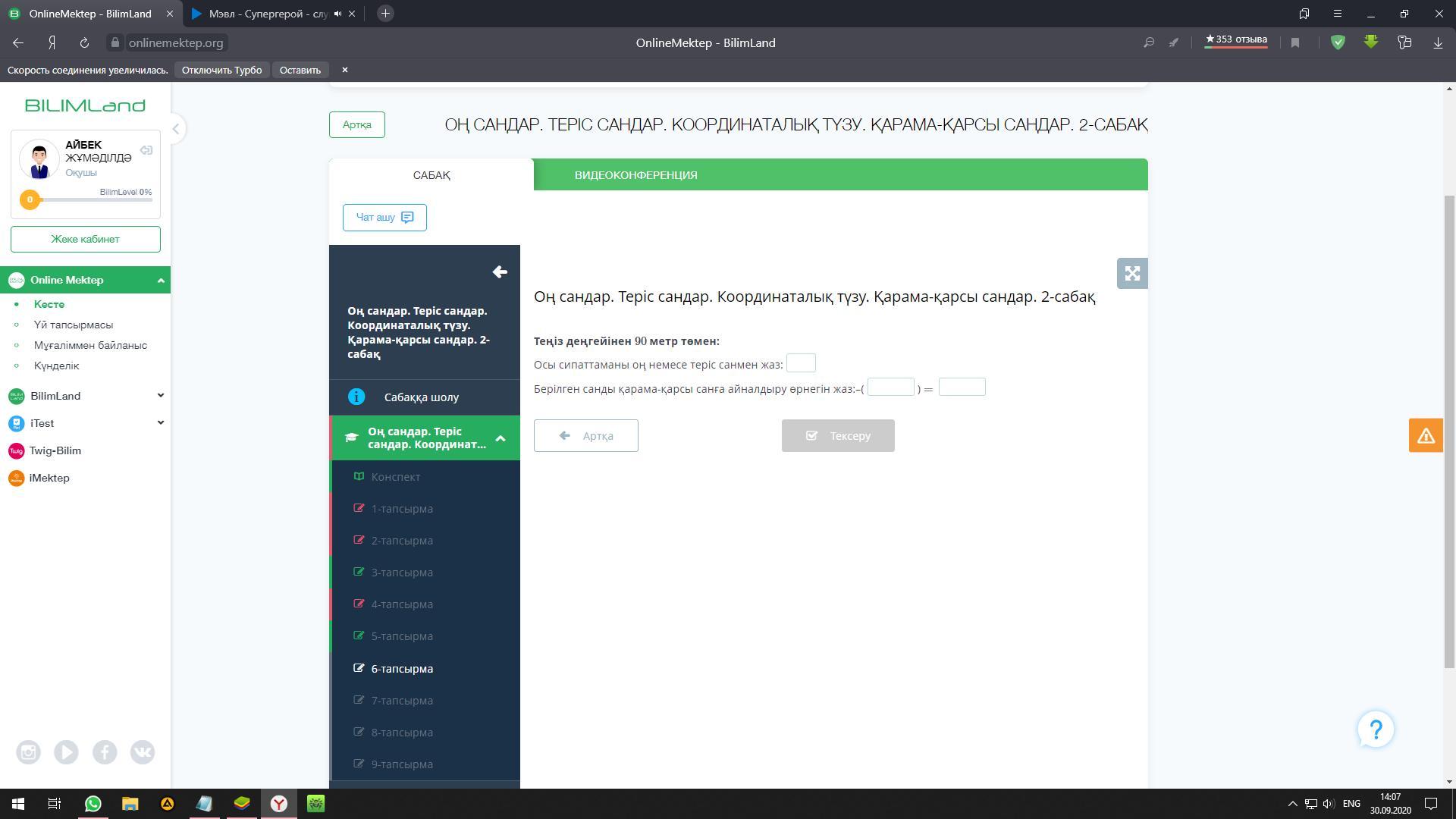Select 7-тапсырма in the lesson list
Screen dimensions: 1456x819
click(x=402, y=701)
